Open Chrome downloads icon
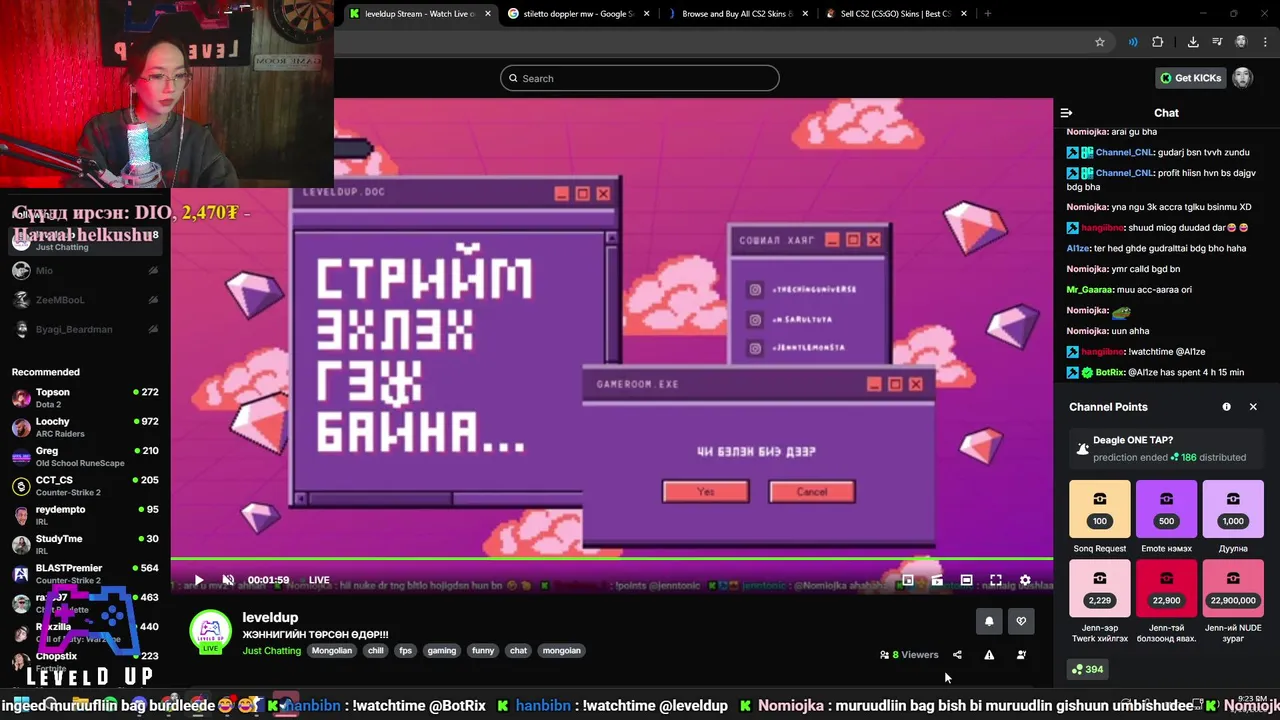 [x=1193, y=42]
